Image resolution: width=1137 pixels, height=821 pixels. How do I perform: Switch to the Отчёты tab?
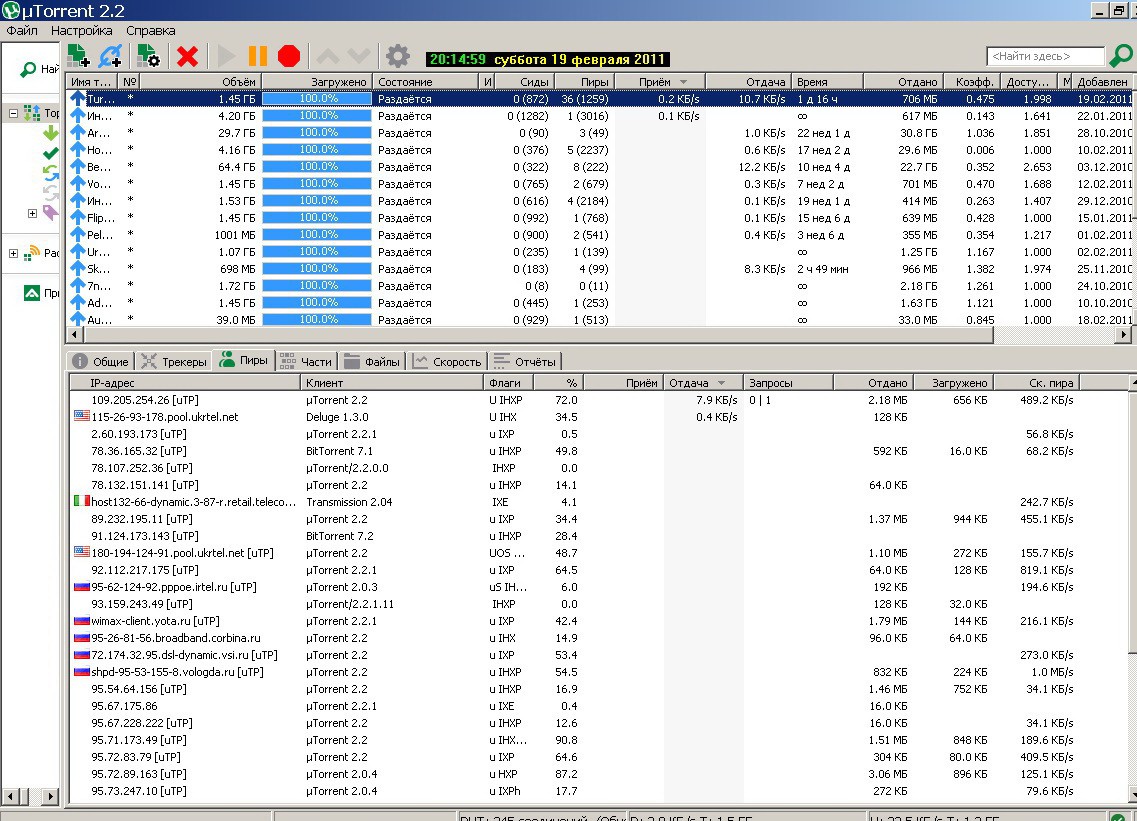(525, 361)
